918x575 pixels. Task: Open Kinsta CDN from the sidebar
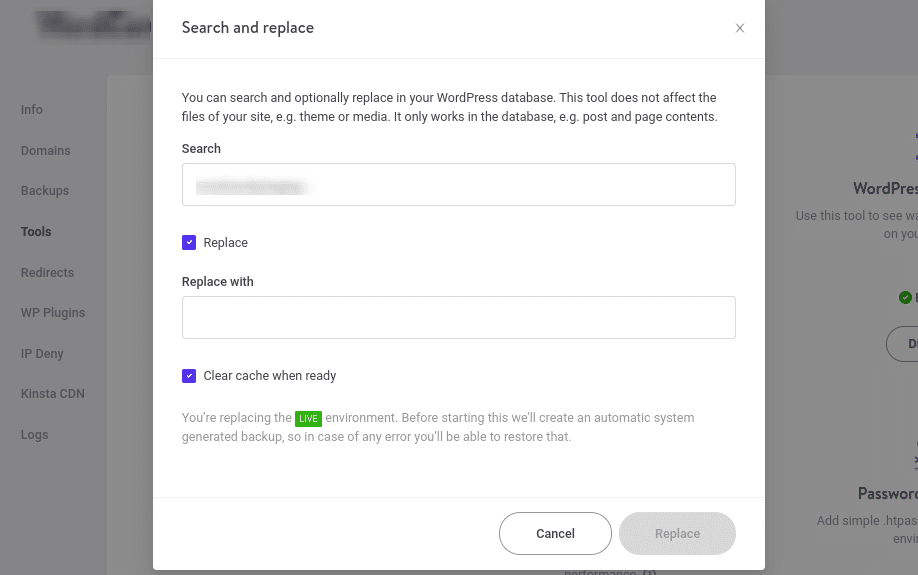point(53,394)
